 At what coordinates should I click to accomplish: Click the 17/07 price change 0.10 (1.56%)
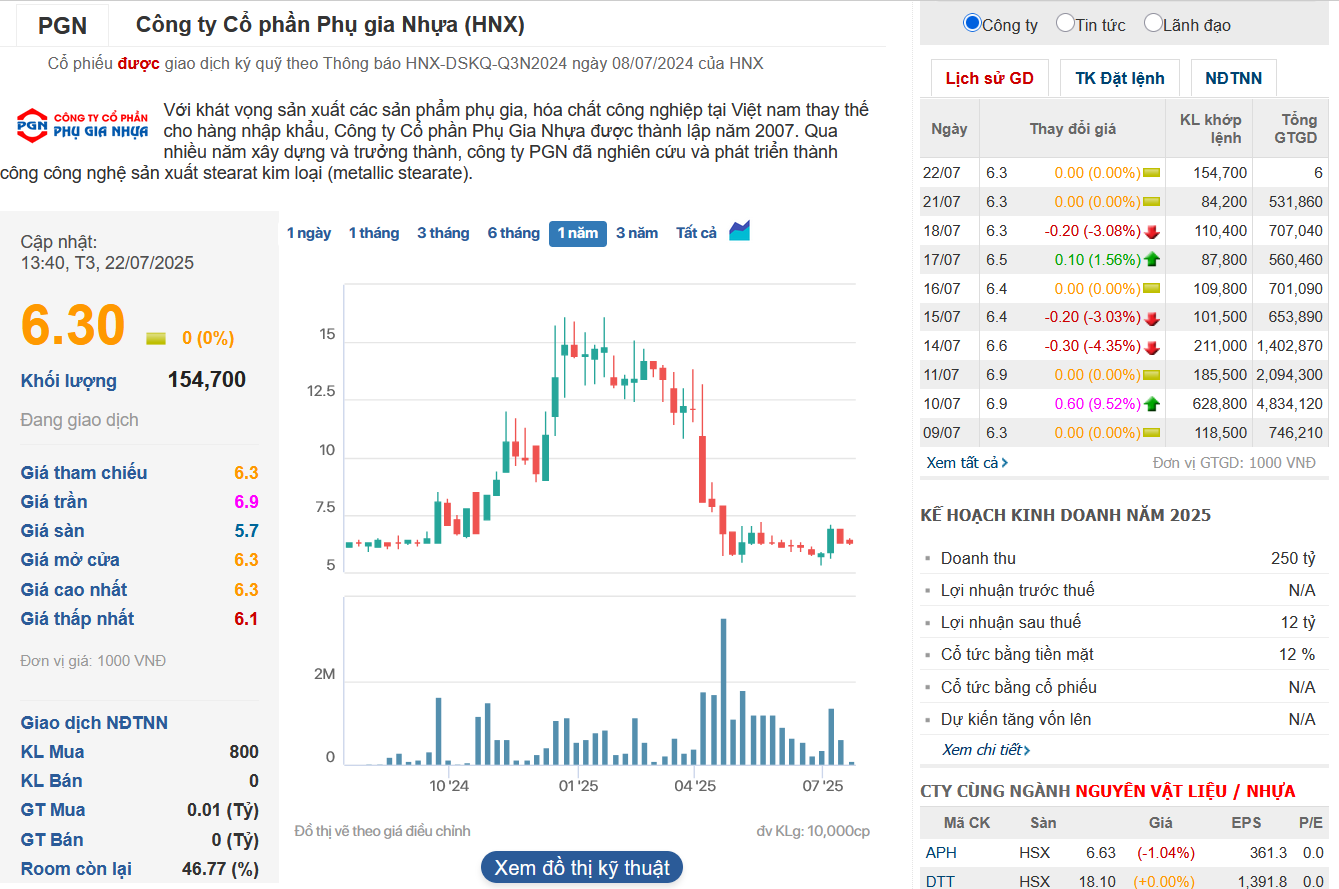point(1097,260)
